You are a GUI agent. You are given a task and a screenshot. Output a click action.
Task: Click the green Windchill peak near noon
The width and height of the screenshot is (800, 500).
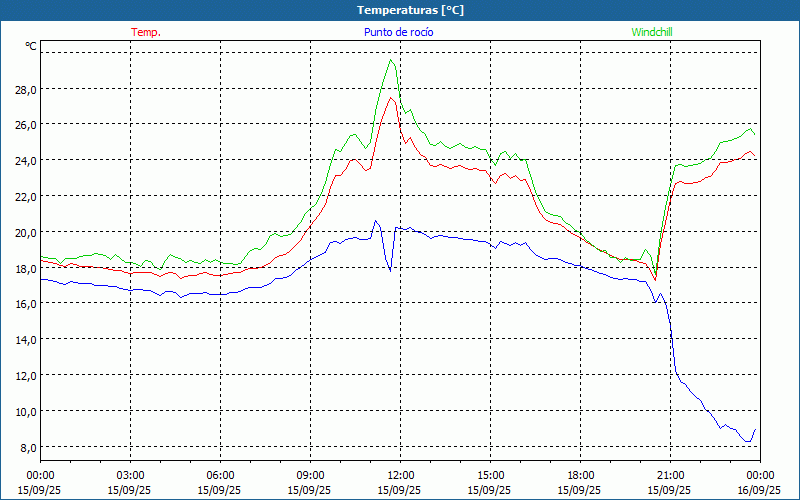click(391, 60)
